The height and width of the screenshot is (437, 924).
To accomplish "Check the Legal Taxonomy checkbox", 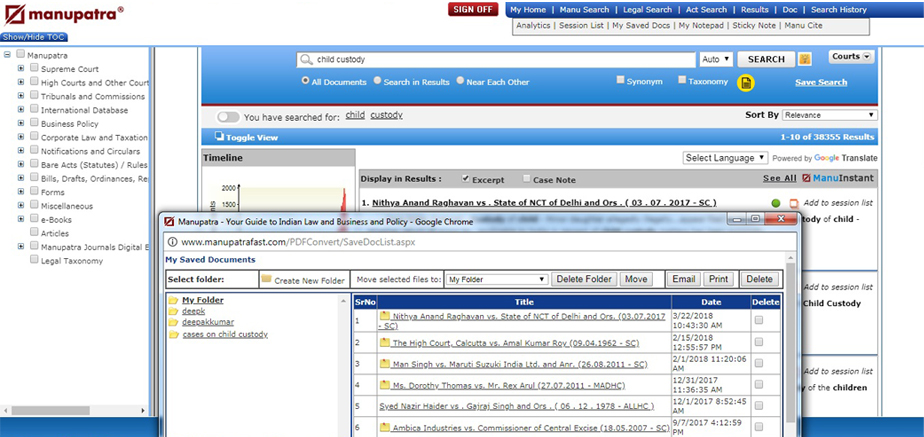I will tap(34, 260).
